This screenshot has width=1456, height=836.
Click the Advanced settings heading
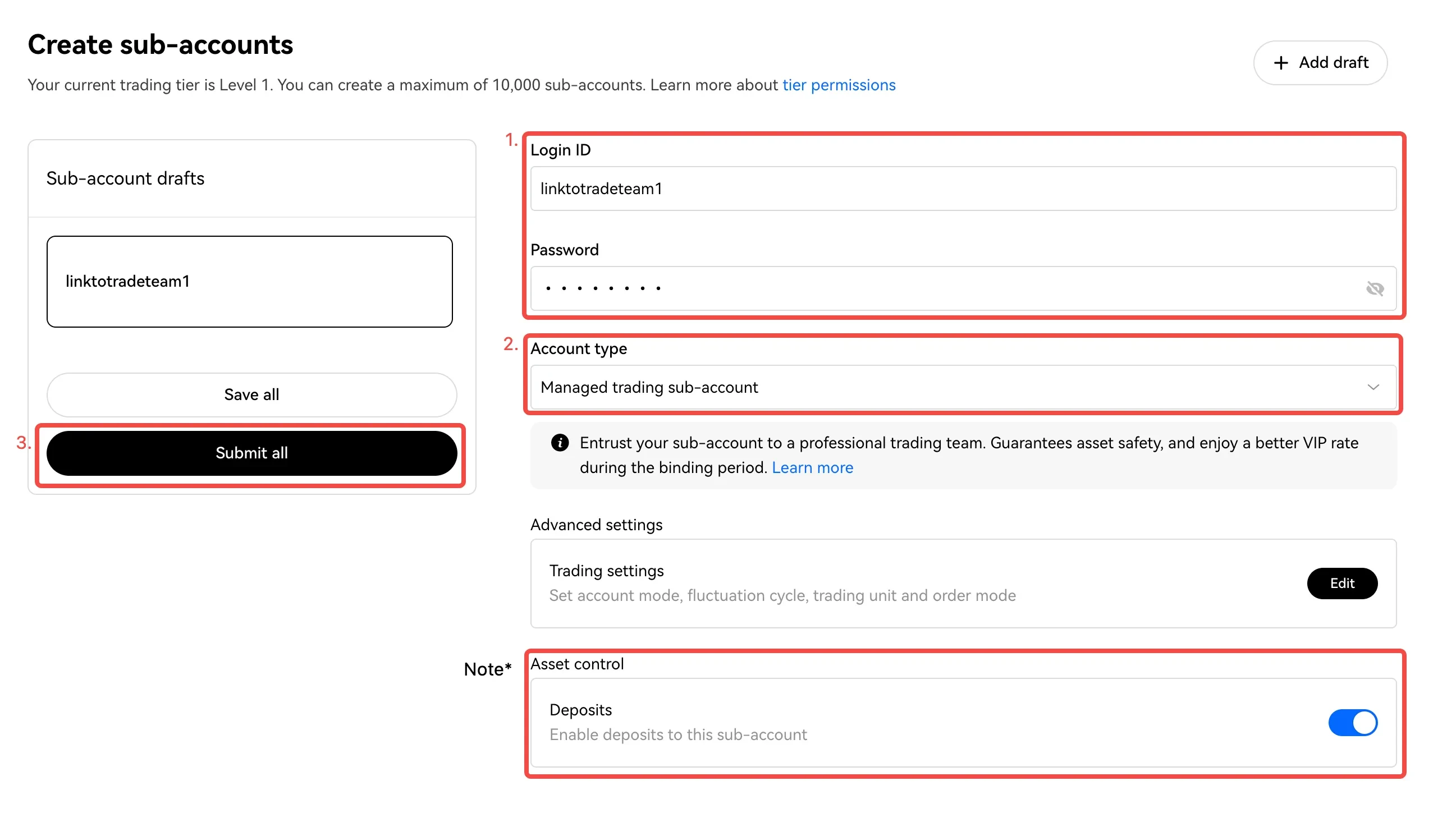(596, 525)
